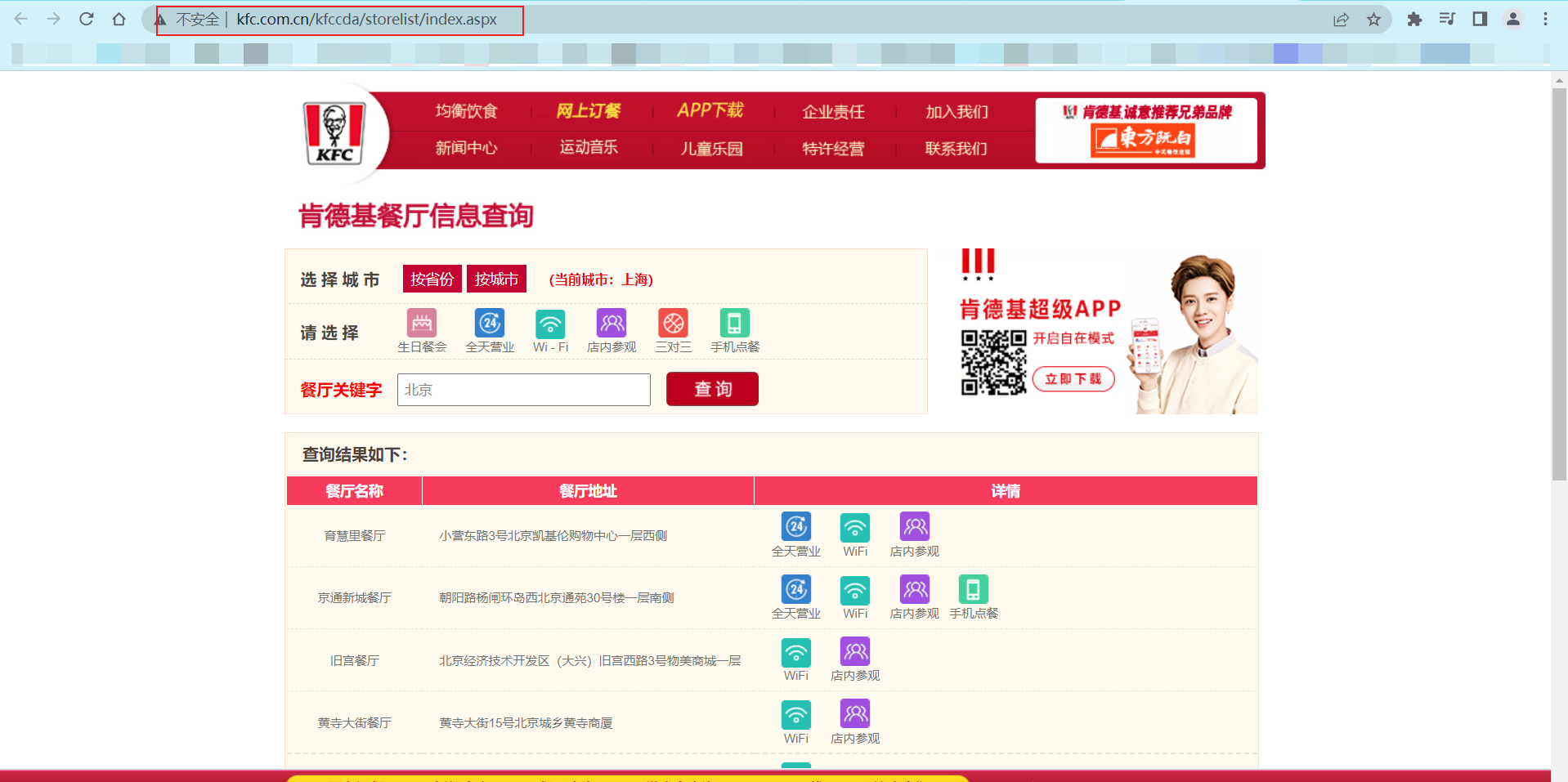Viewport: 1568px width, 782px height.
Task: Click 全天营业 icon for 京通新城餐厅
Action: coord(796,589)
